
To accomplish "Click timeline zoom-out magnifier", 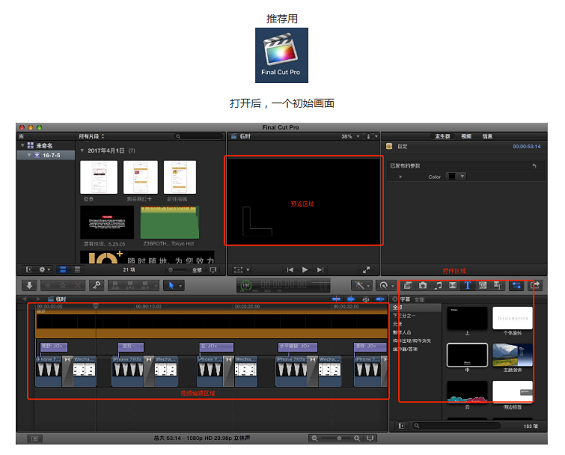I will click(x=315, y=438).
